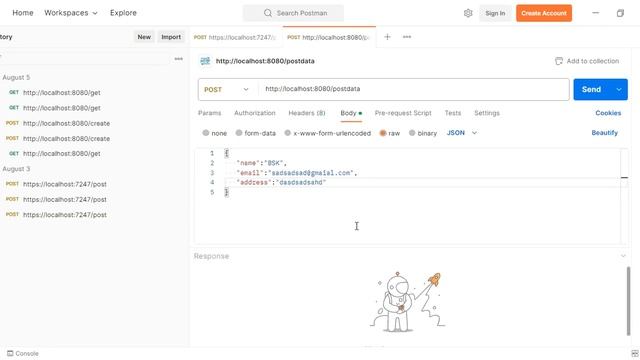640x360 pixels.
Task: Switch to the Tests tab
Action: point(453,113)
